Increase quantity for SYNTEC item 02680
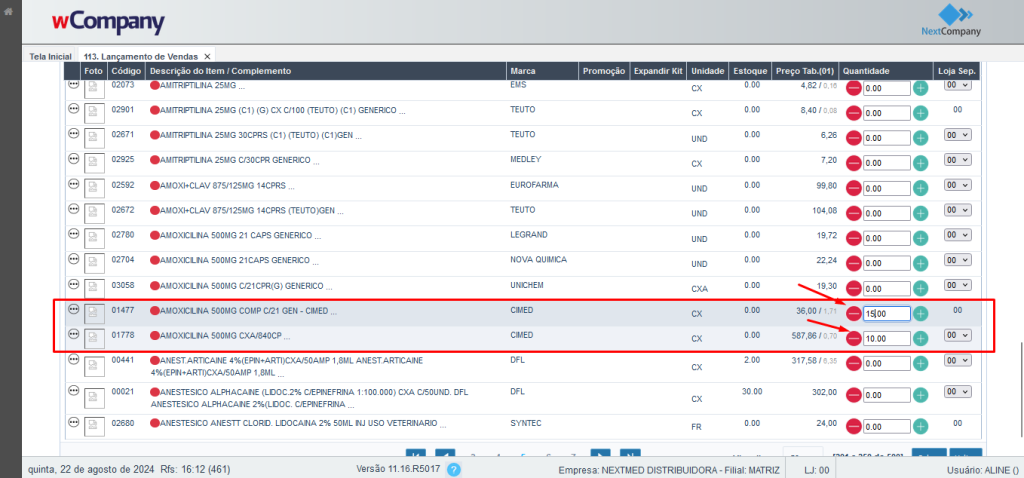Image resolution: width=1024 pixels, height=478 pixels. 920,426
